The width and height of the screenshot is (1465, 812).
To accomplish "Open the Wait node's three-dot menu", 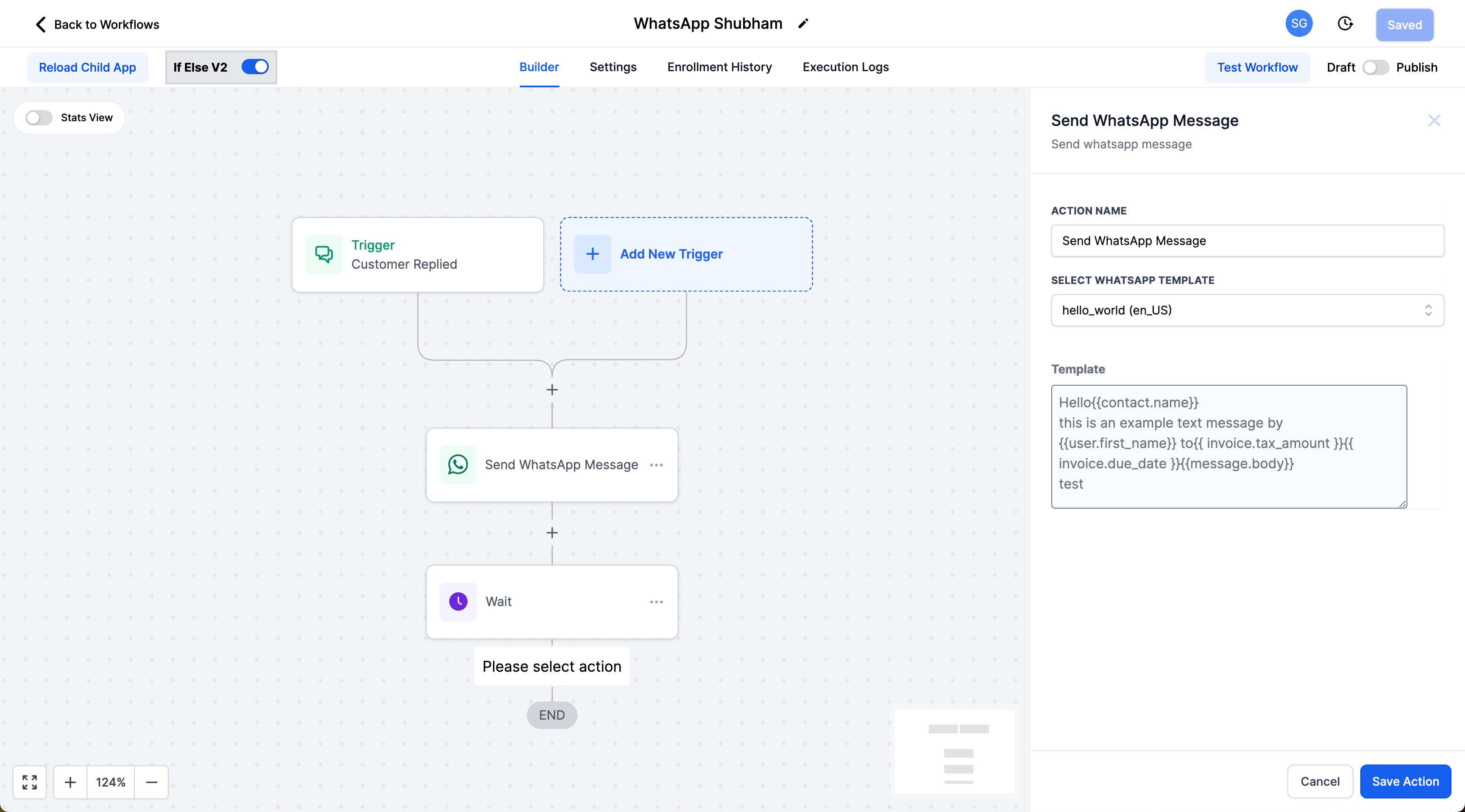I will [x=656, y=602].
